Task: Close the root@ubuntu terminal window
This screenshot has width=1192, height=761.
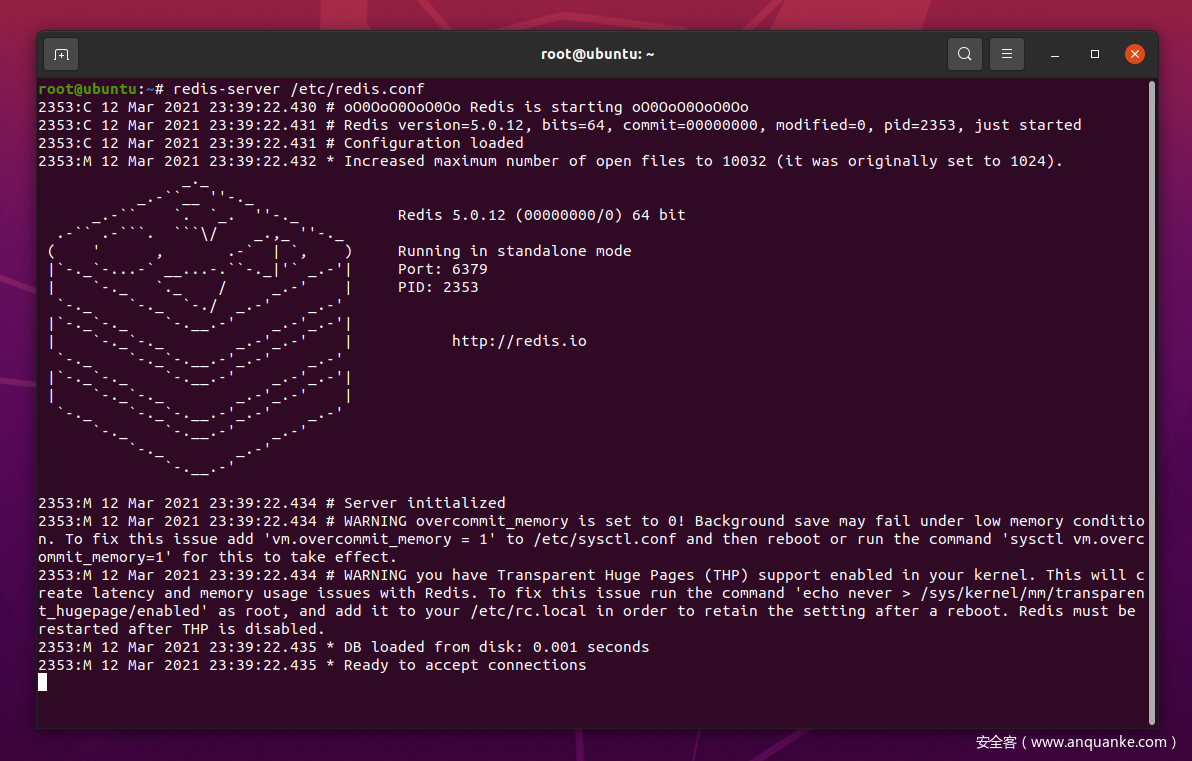Action: tap(1134, 54)
